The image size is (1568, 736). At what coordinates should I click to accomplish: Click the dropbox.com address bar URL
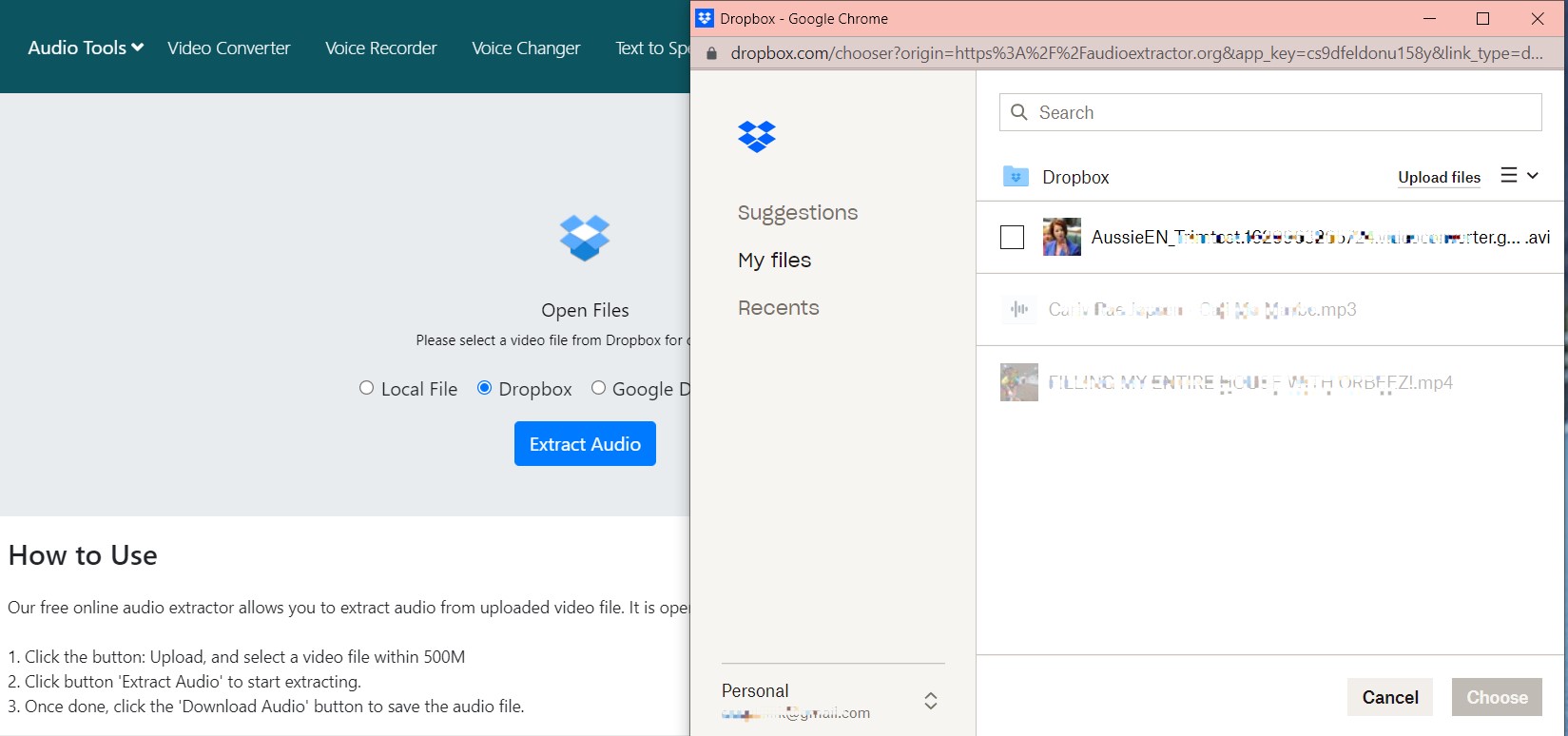coord(1136,53)
